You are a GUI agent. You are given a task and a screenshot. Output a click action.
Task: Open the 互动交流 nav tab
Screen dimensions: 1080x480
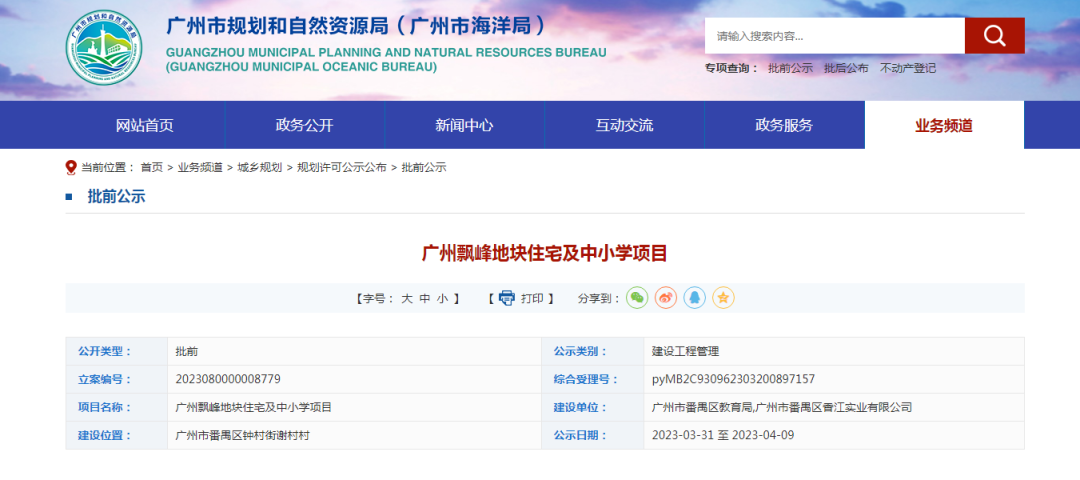[624, 125]
